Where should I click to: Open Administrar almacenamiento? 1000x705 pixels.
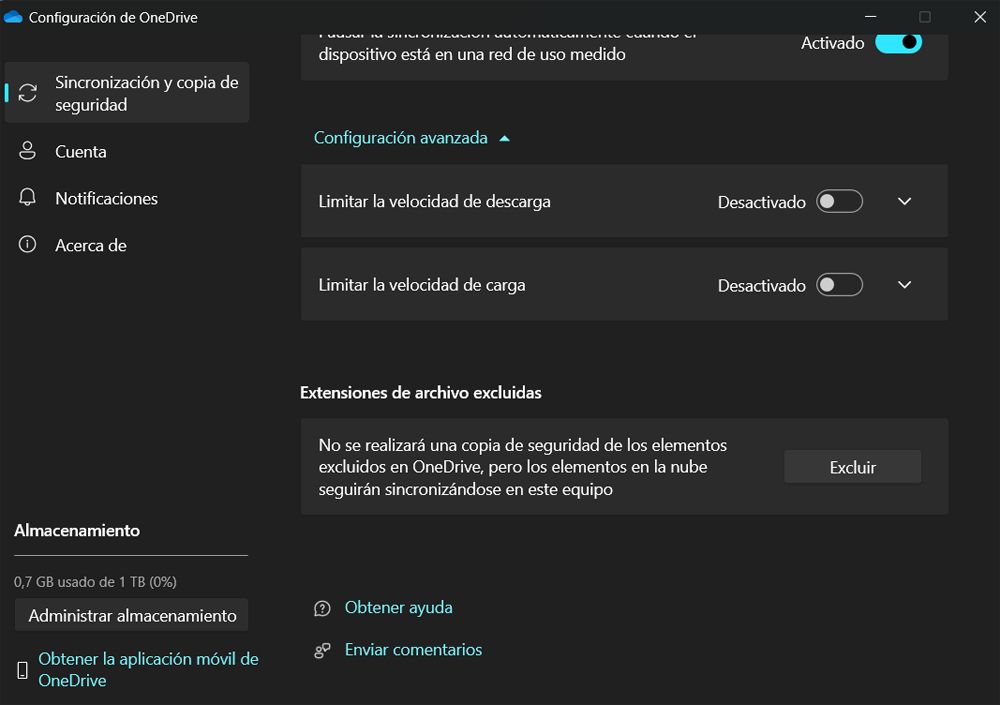(131, 615)
